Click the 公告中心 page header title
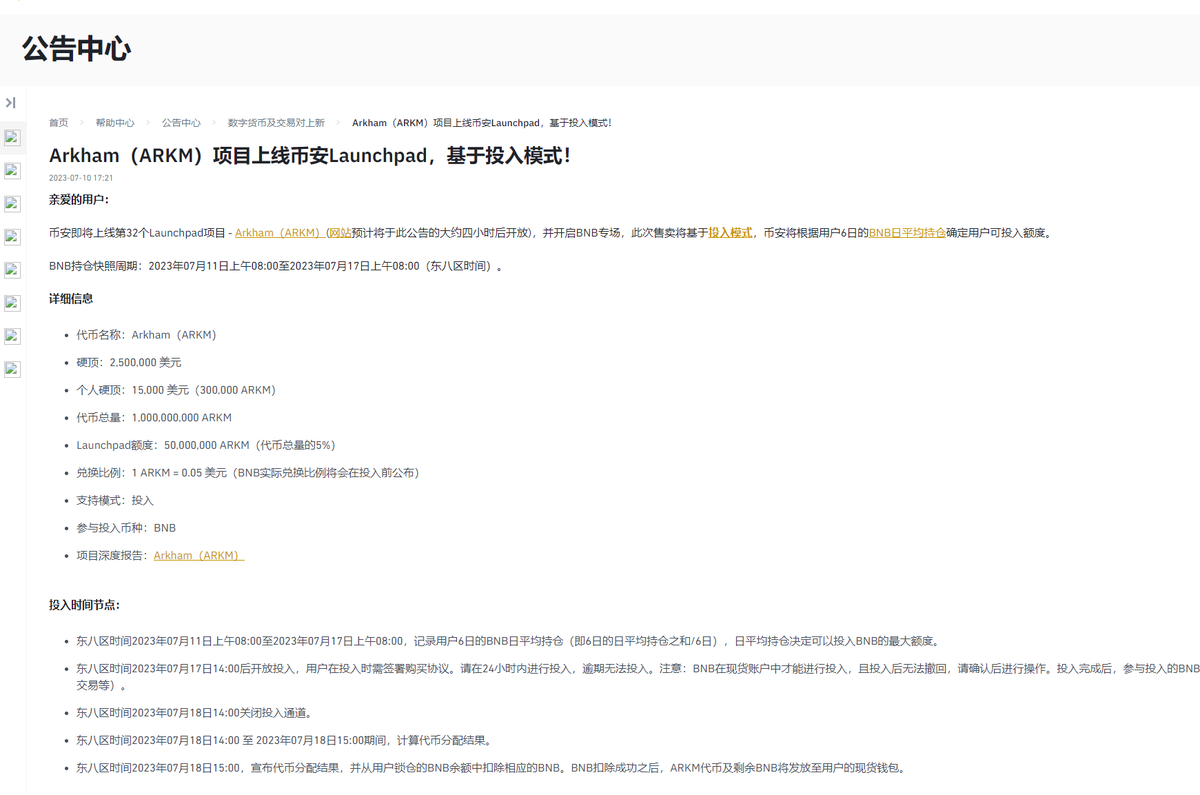The image size is (1200, 795). (76, 49)
